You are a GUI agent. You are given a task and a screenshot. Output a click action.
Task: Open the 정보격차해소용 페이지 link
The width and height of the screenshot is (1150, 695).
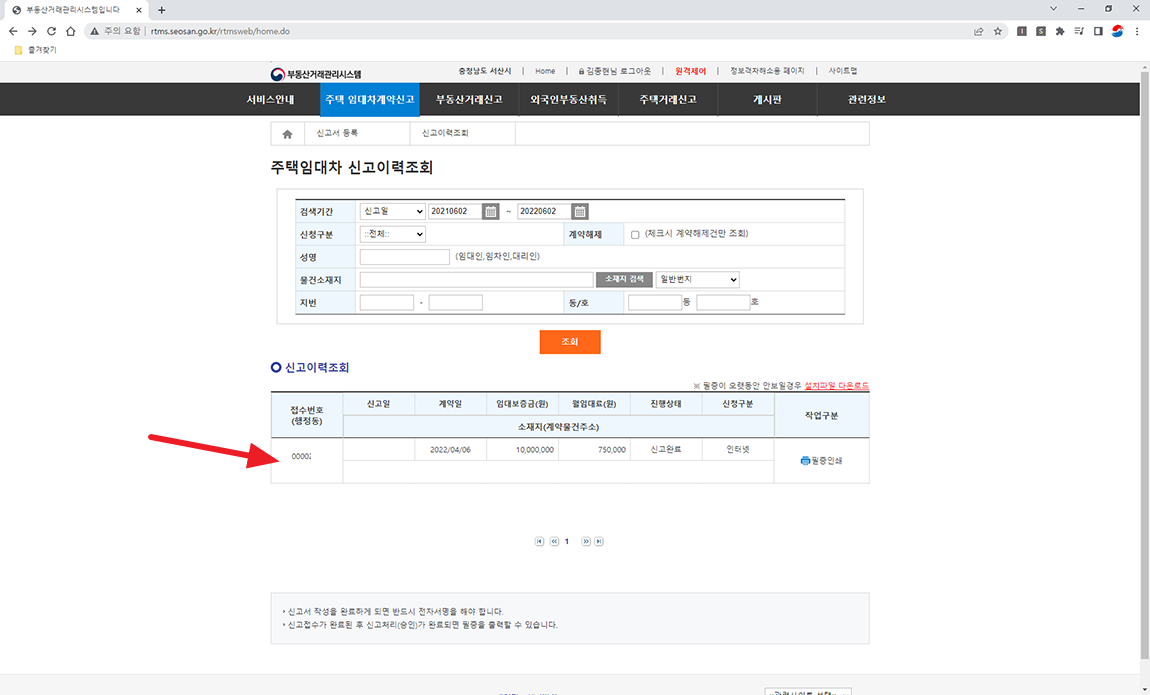coord(767,71)
